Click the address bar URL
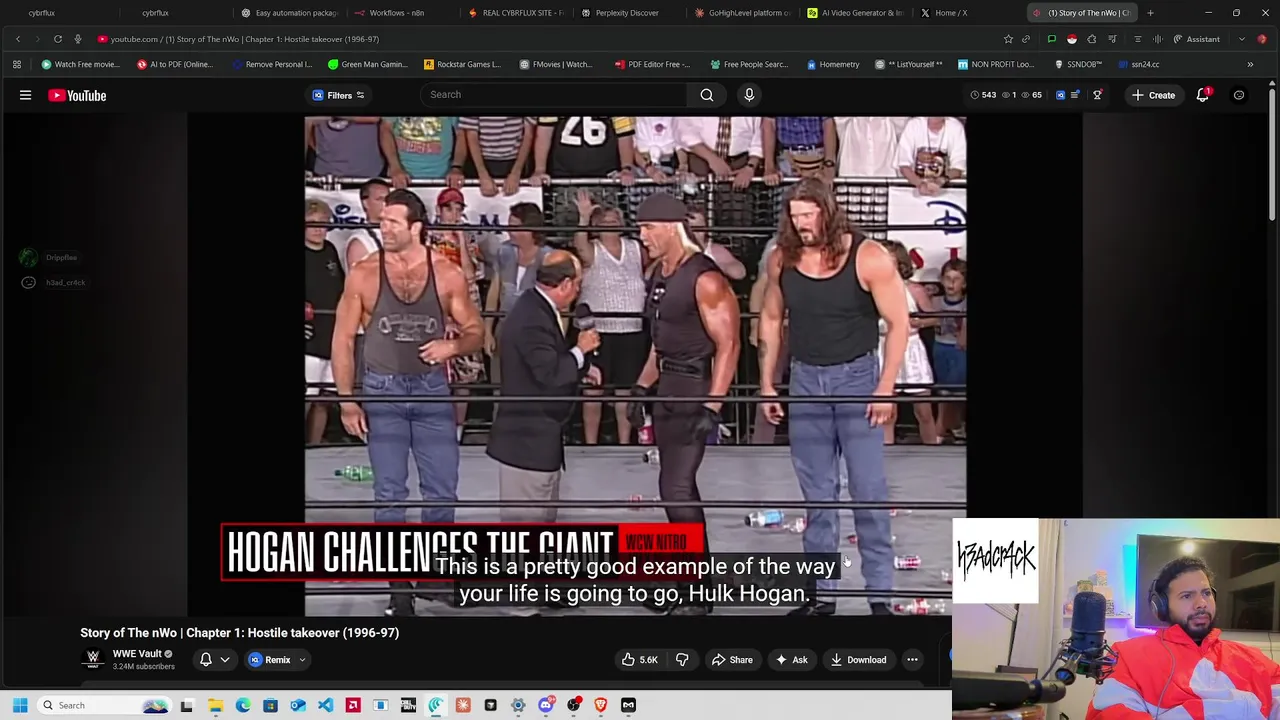Image resolution: width=1280 pixels, height=720 pixels. (x=245, y=39)
